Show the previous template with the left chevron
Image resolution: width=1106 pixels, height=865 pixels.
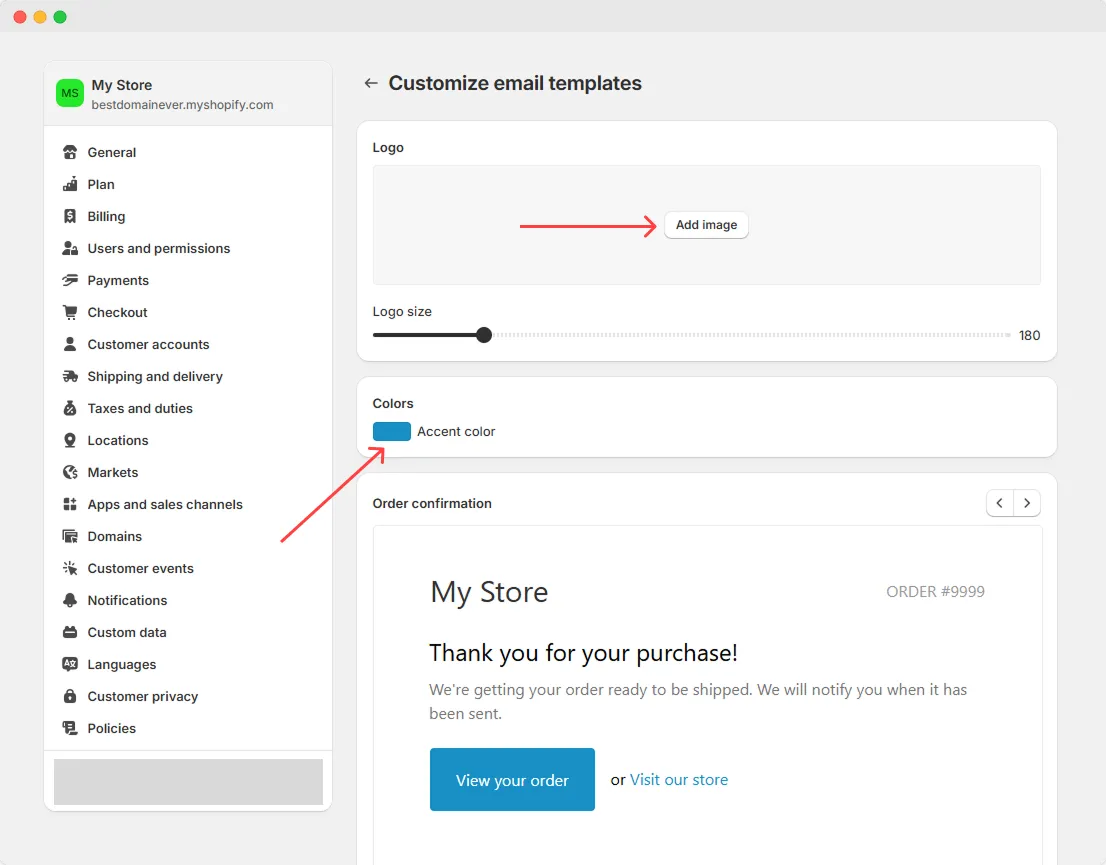coord(999,503)
